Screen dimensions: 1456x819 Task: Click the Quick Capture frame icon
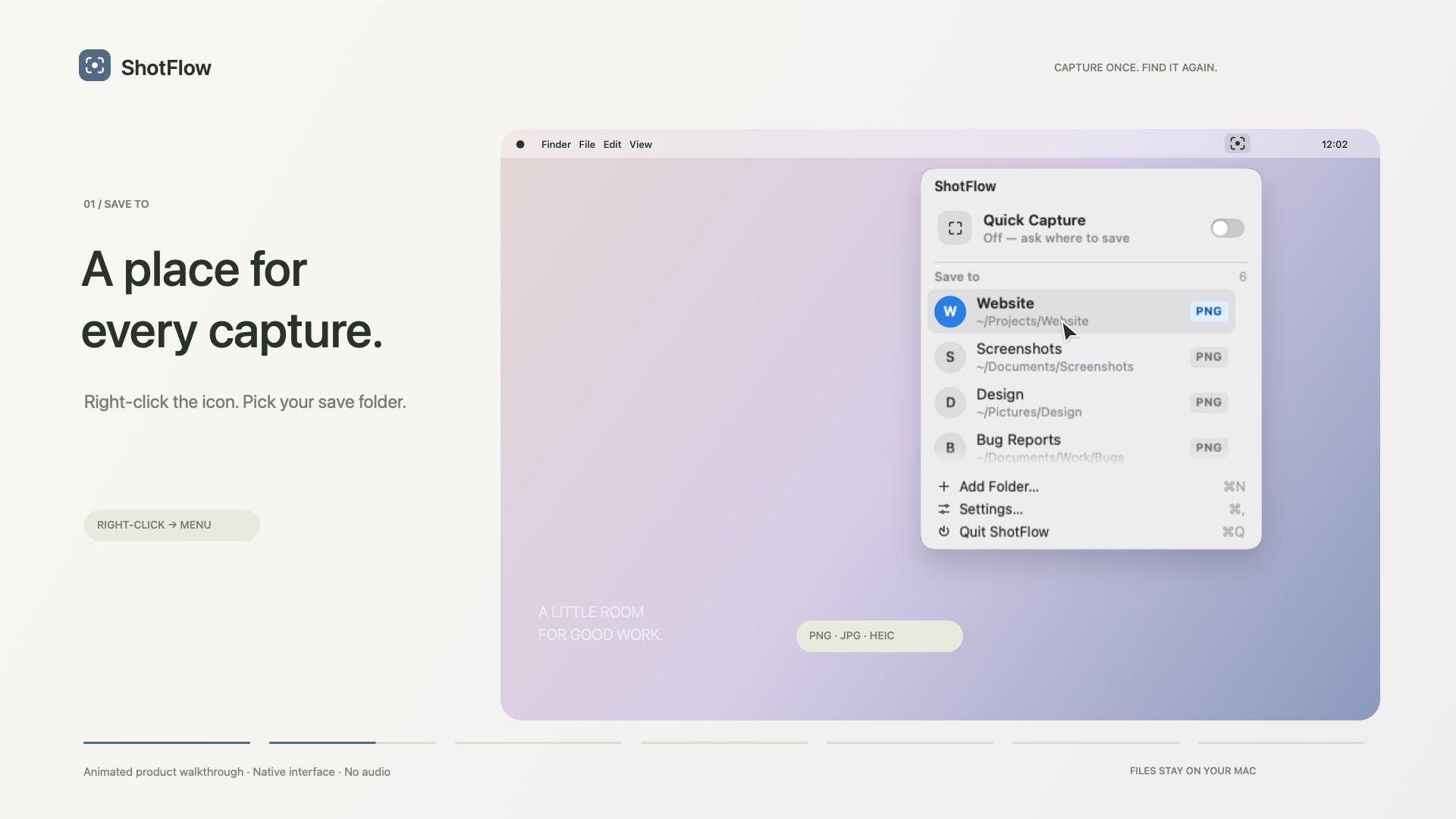955,227
